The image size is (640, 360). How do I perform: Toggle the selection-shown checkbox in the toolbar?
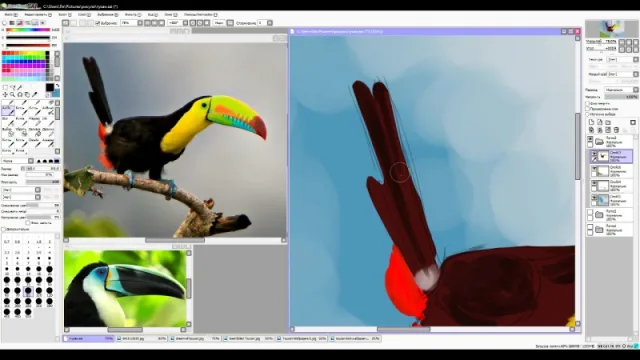98,23
